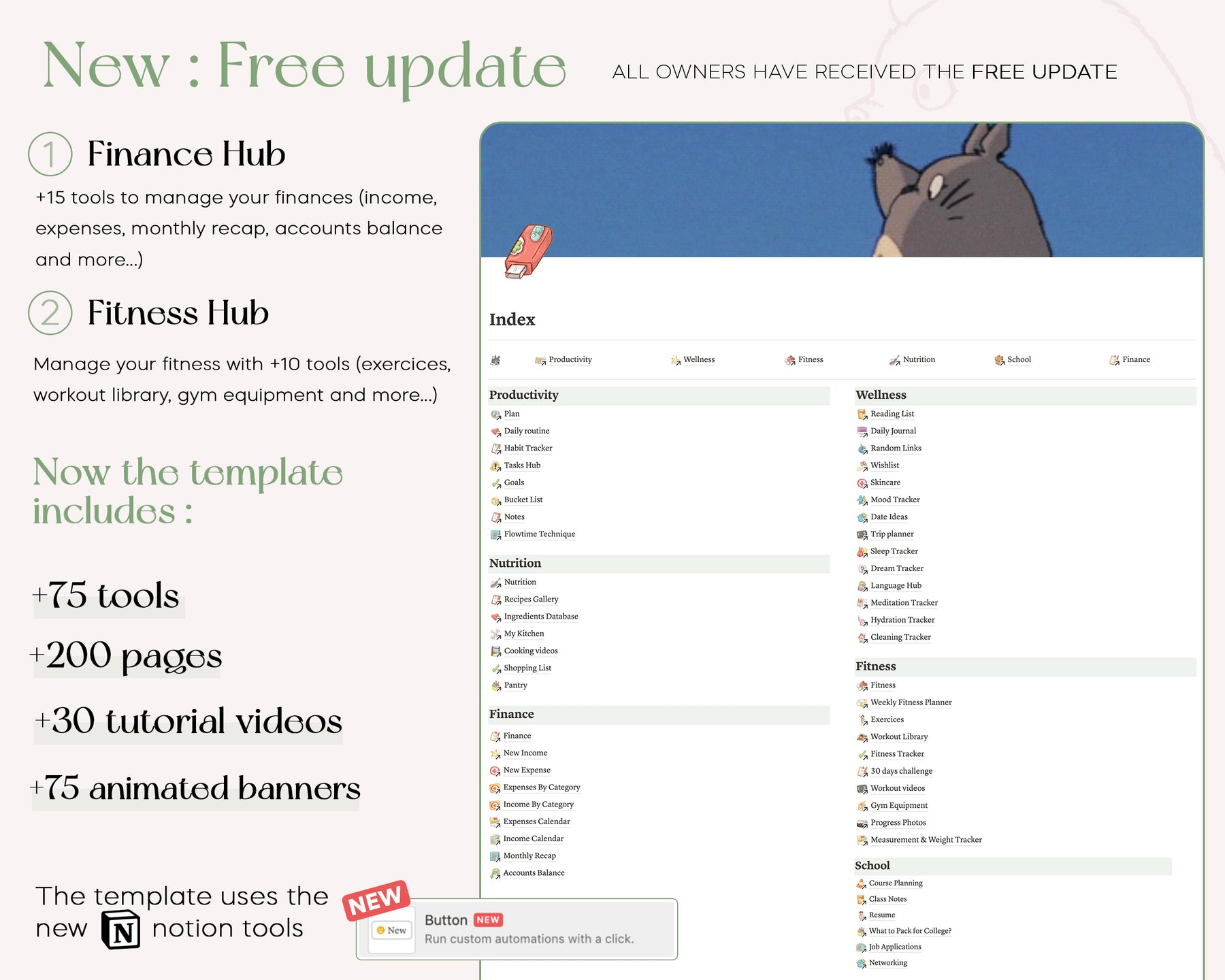Image resolution: width=1225 pixels, height=980 pixels.
Task: Open the Wellness navigation item
Action: (698, 359)
